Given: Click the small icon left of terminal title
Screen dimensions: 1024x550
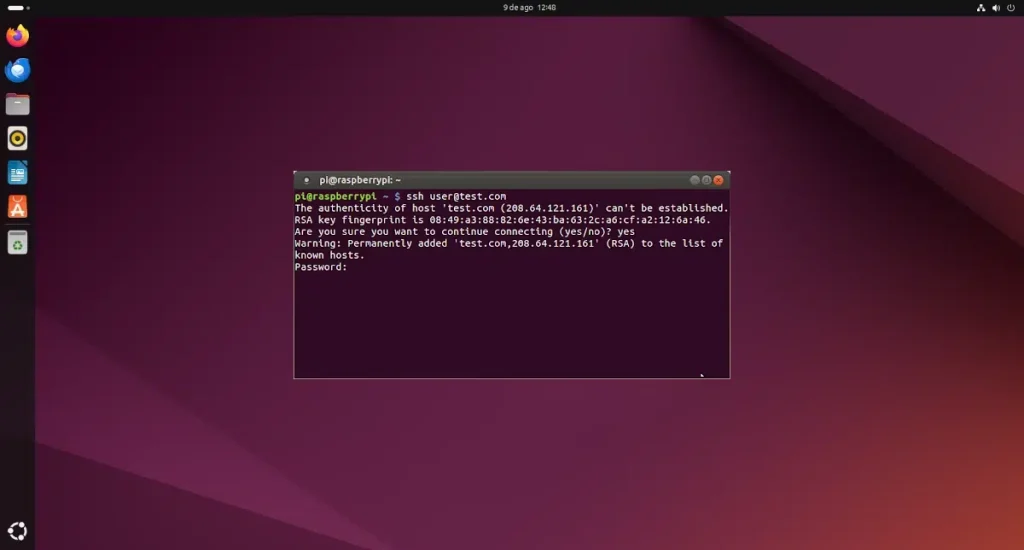Looking at the screenshot, I should (306, 180).
